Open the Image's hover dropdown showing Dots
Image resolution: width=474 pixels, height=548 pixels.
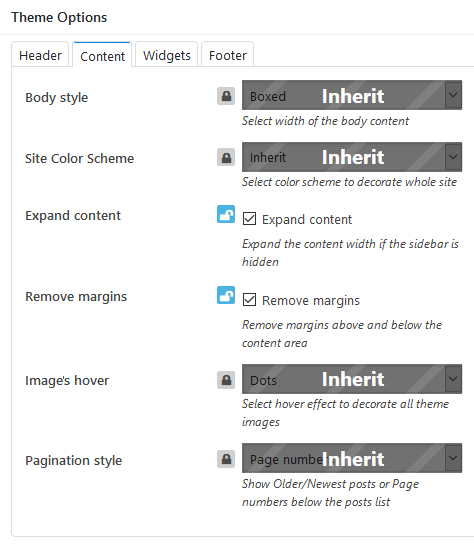[352, 379]
